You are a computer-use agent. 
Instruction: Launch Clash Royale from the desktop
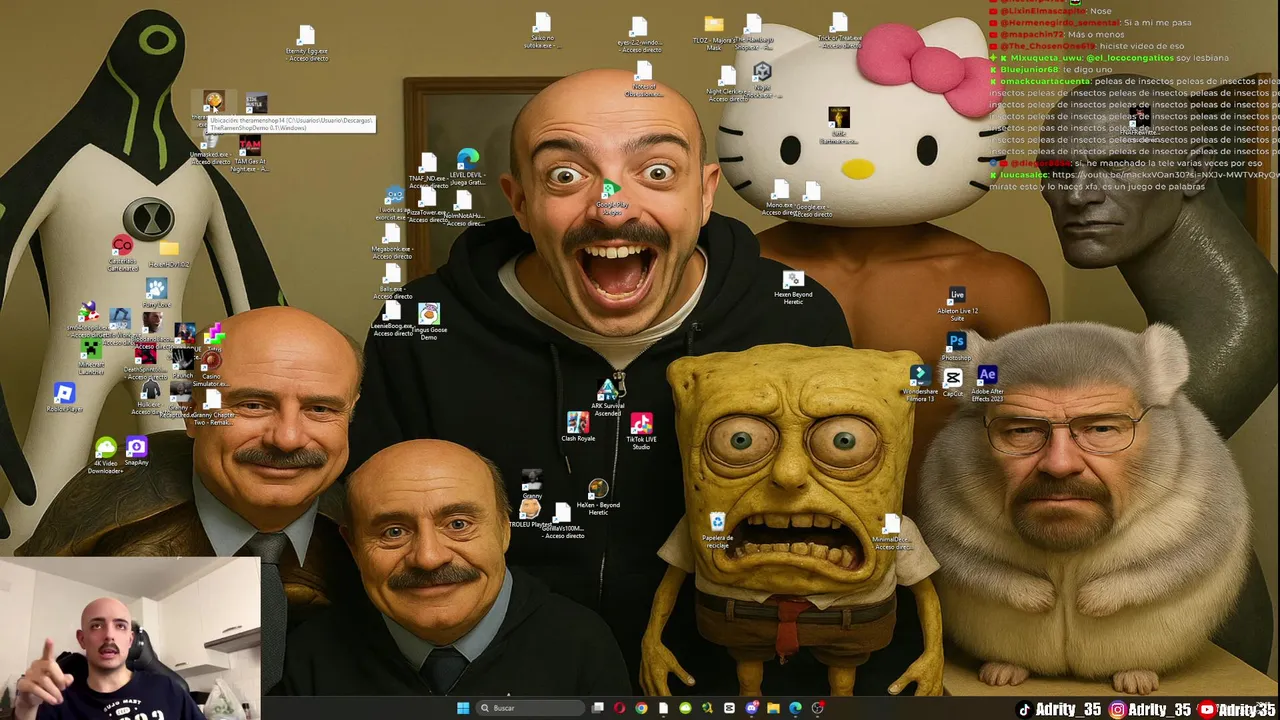tap(578, 427)
